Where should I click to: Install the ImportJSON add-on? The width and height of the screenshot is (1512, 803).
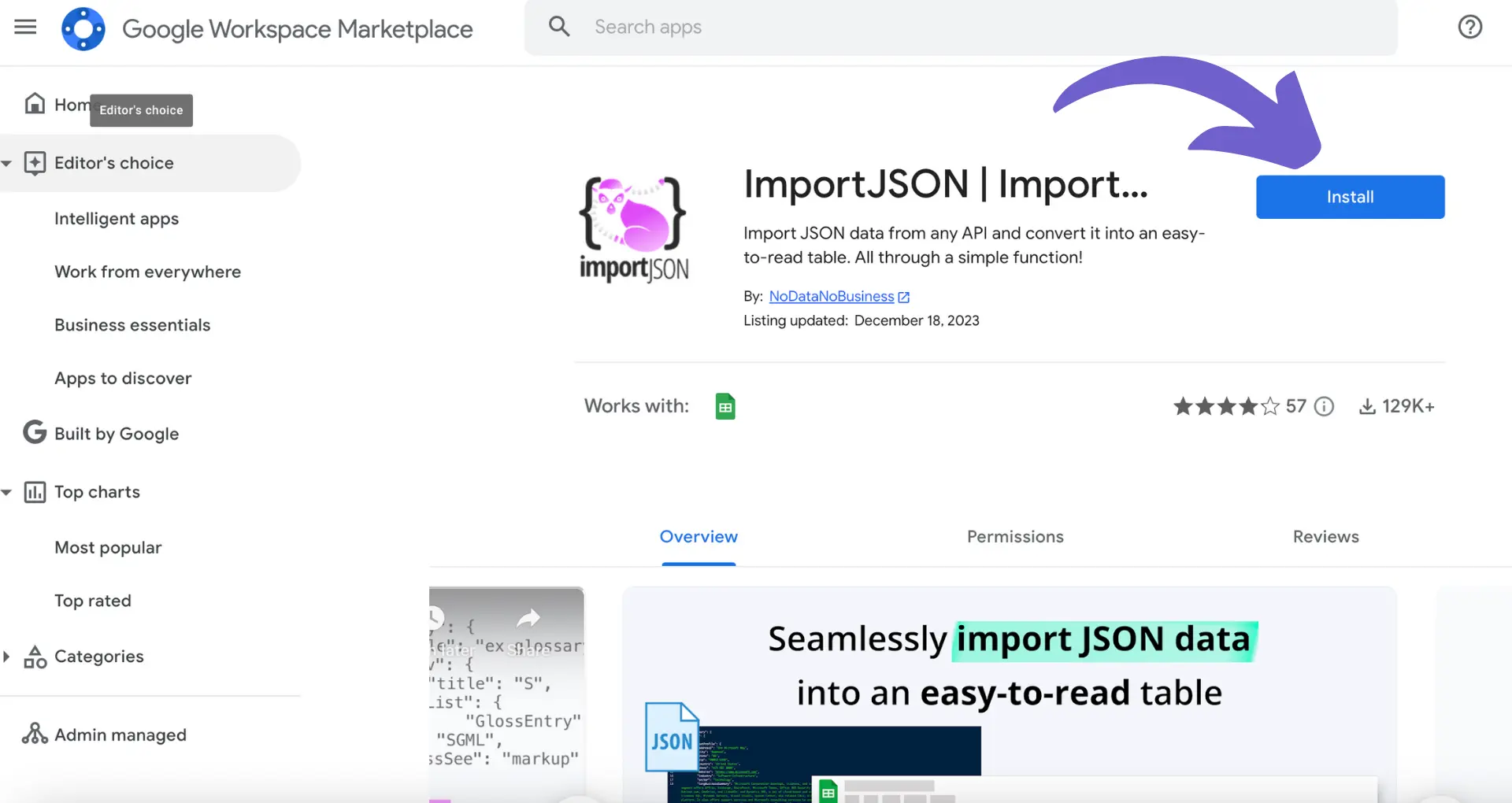tap(1350, 197)
